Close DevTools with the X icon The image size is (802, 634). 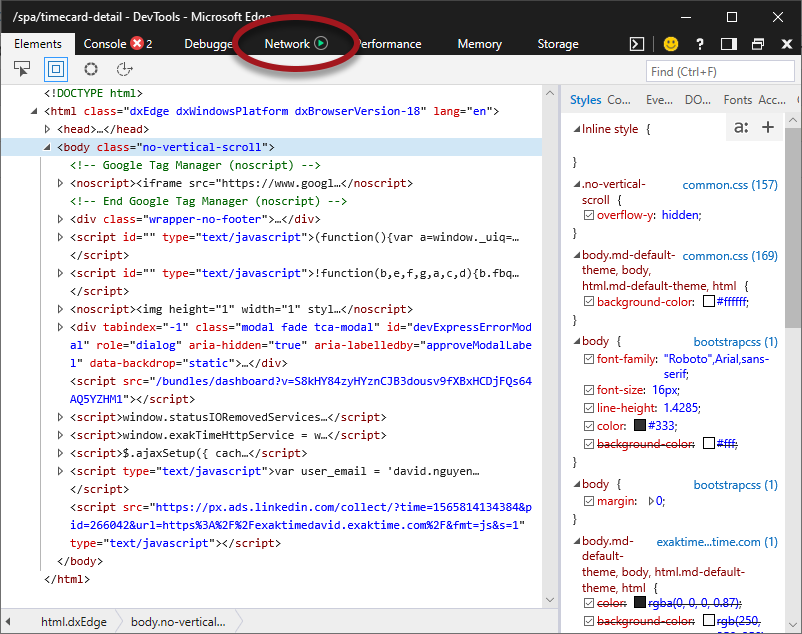pos(787,44)
